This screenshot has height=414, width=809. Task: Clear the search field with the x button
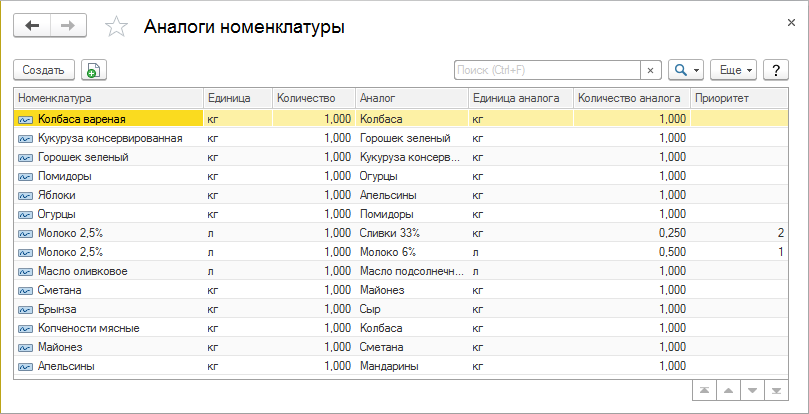click(x=650, y=70)
